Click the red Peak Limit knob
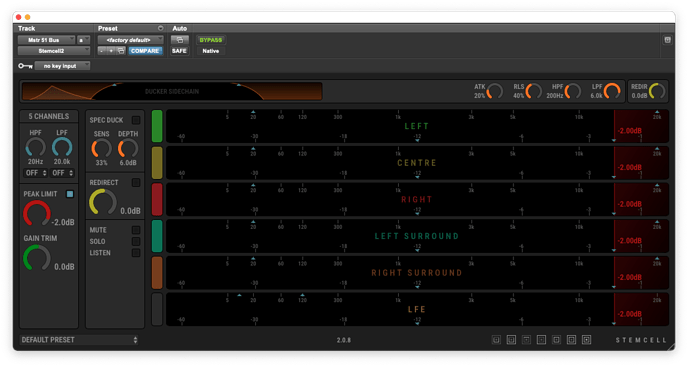 click(x=36, y=213)
